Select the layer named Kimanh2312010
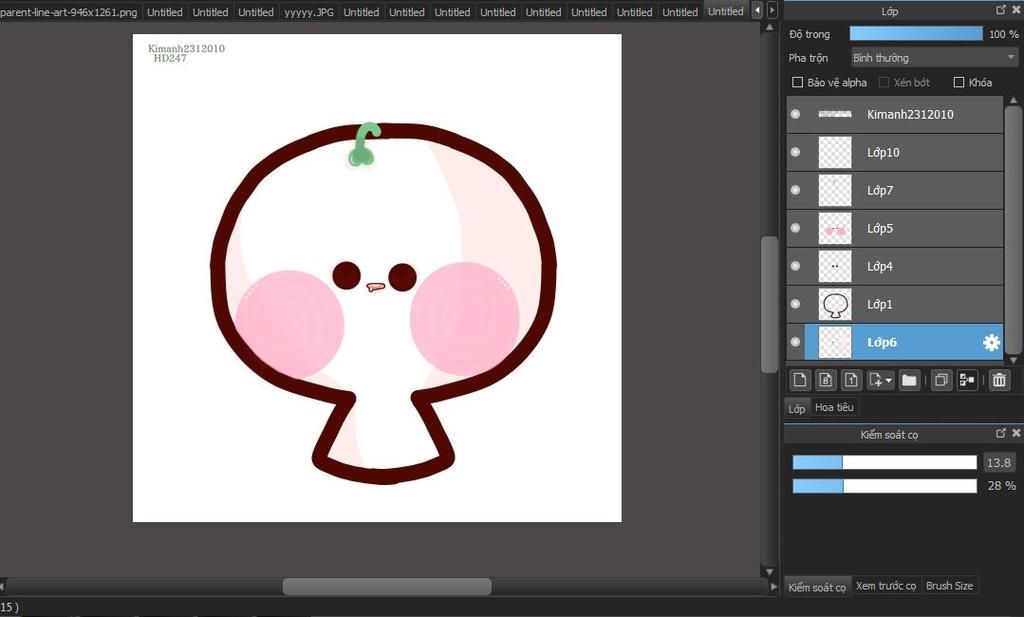This screenshot has width=1024, height=617. click(910, 114)
